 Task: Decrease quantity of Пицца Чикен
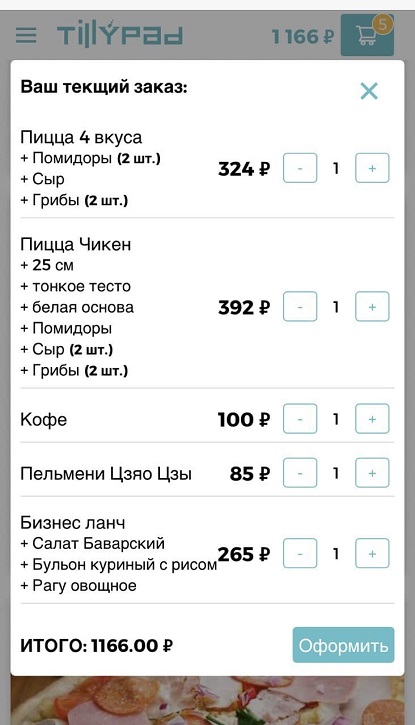click(x=300, y=307)
